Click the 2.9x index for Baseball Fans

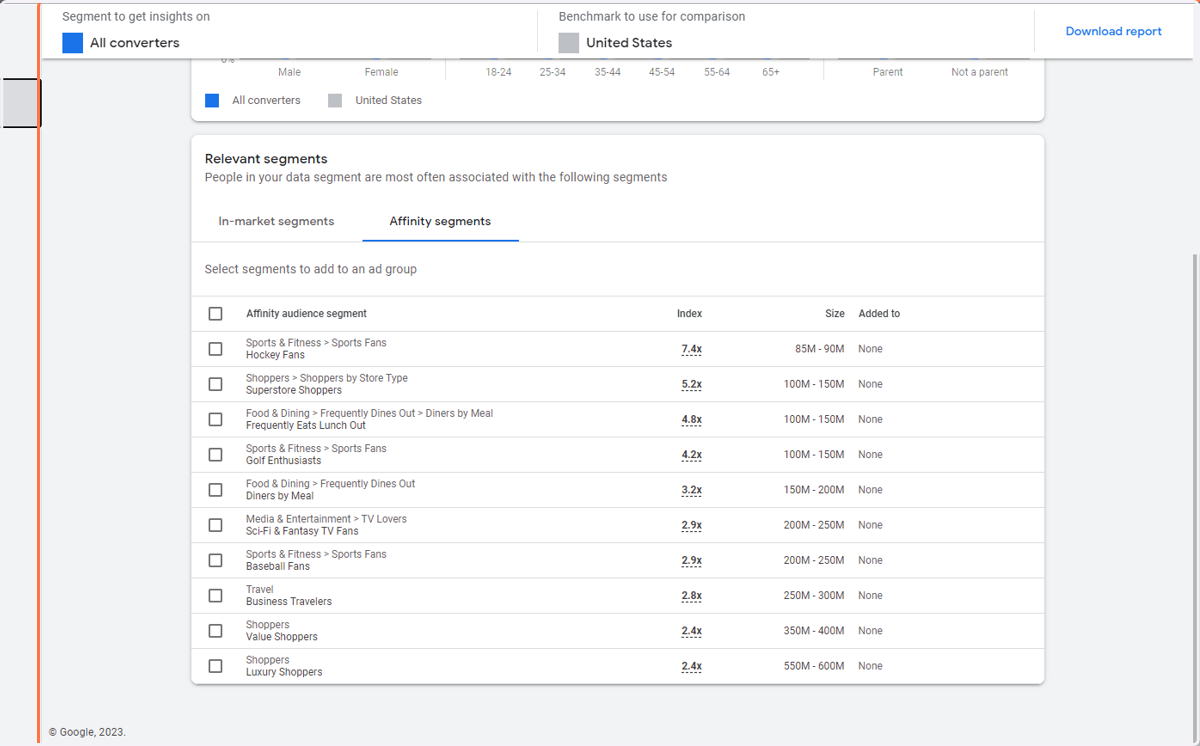click(691, 560)
